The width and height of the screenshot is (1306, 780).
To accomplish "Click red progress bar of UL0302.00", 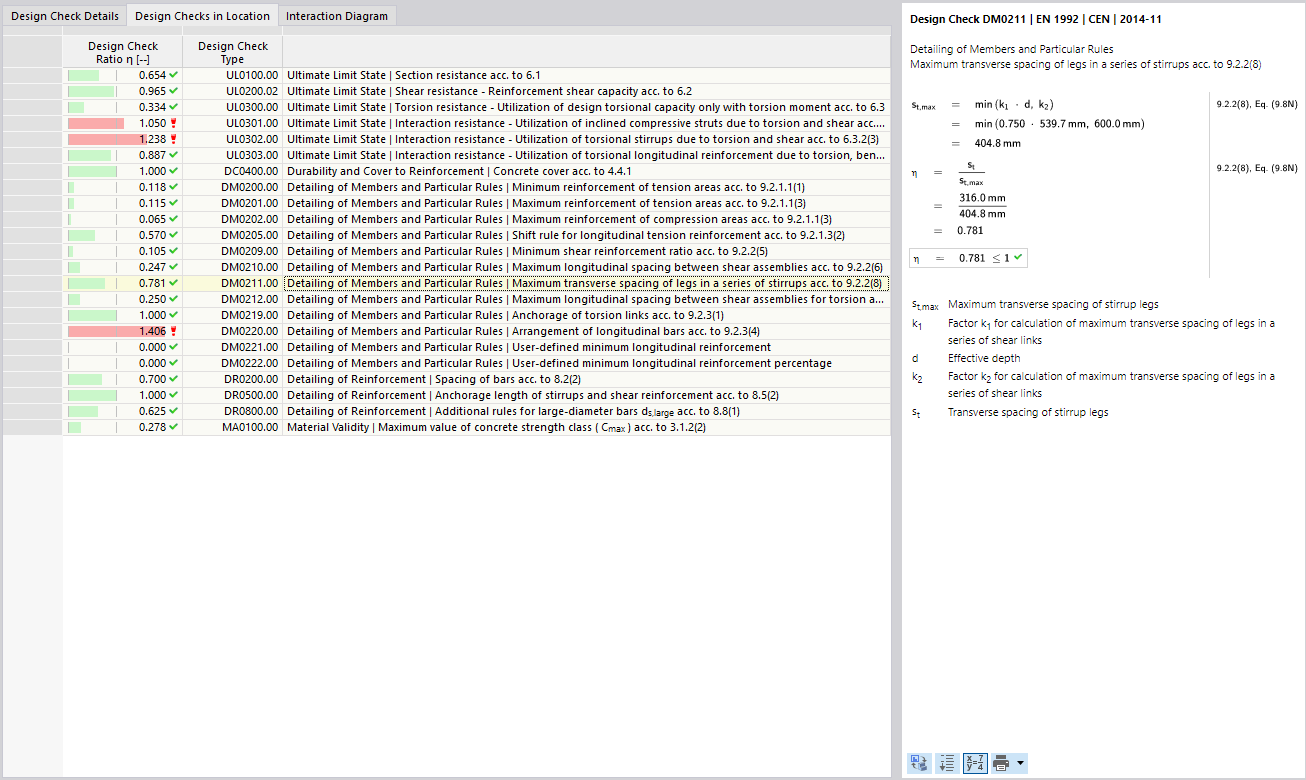I will click(x=106, y=139).
